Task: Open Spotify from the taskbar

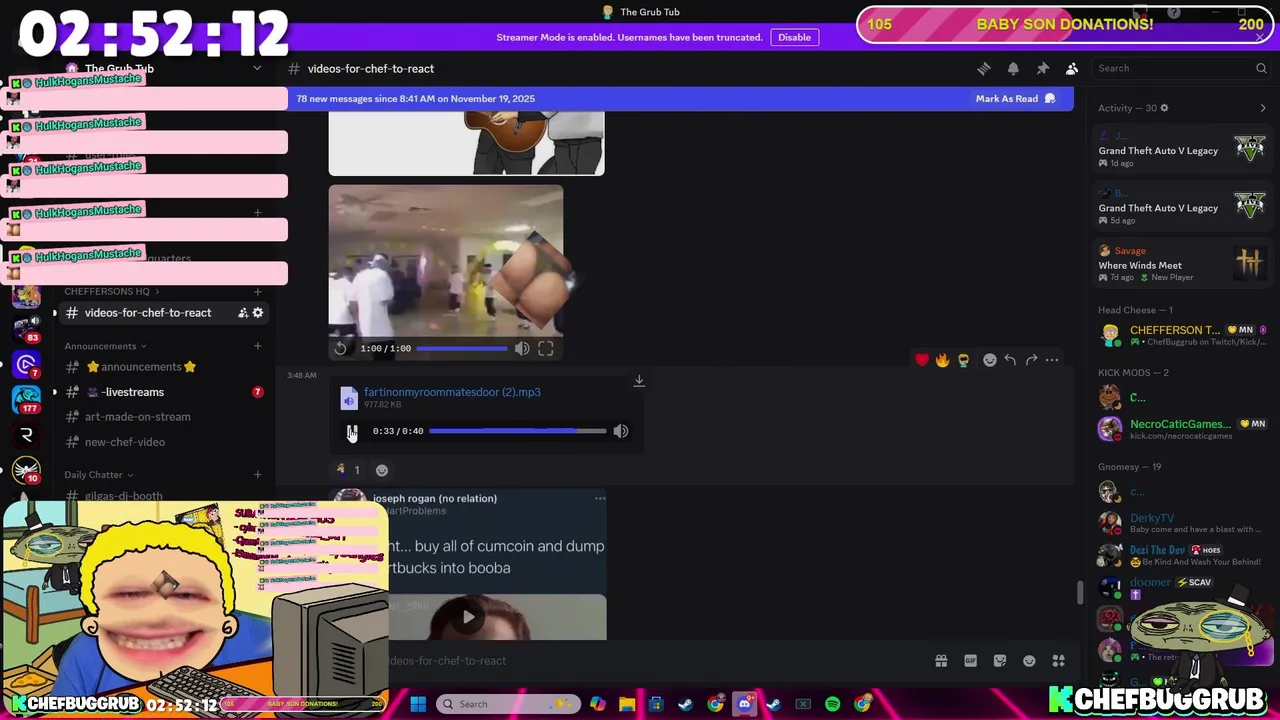Action: click(832, 704)
